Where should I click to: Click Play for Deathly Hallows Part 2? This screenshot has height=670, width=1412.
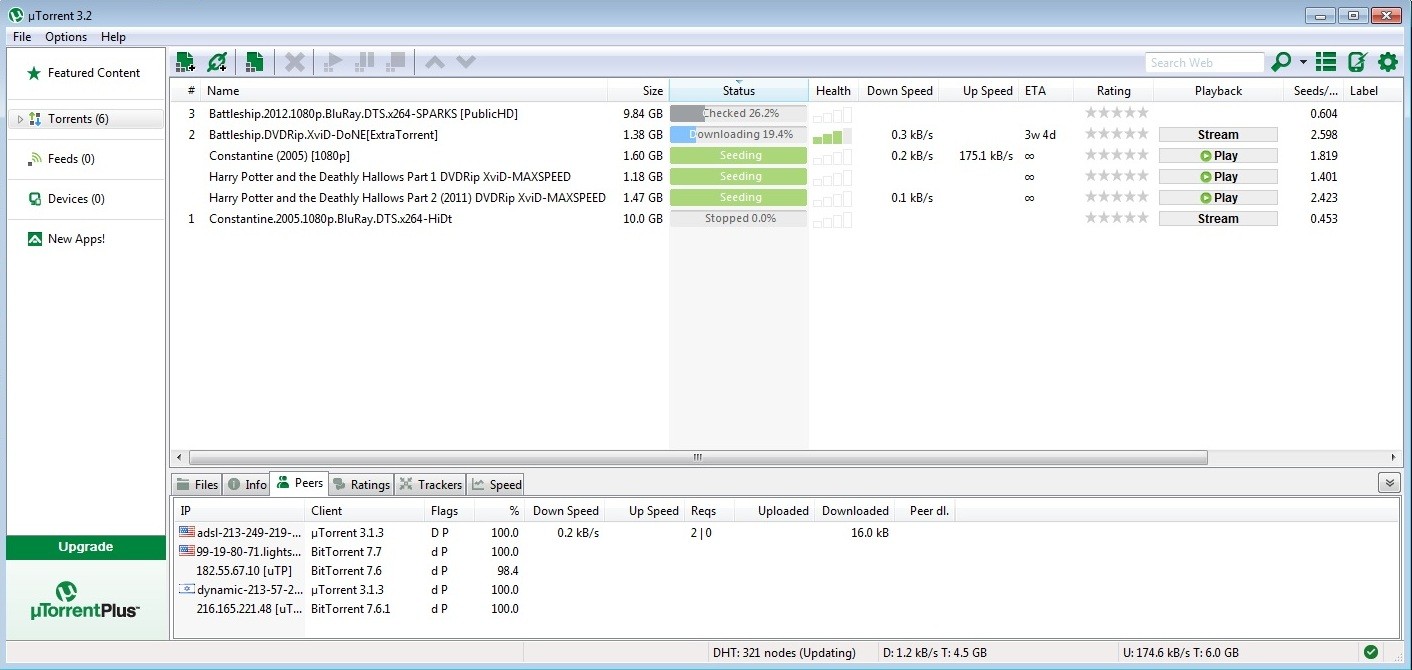point(1218,198)
